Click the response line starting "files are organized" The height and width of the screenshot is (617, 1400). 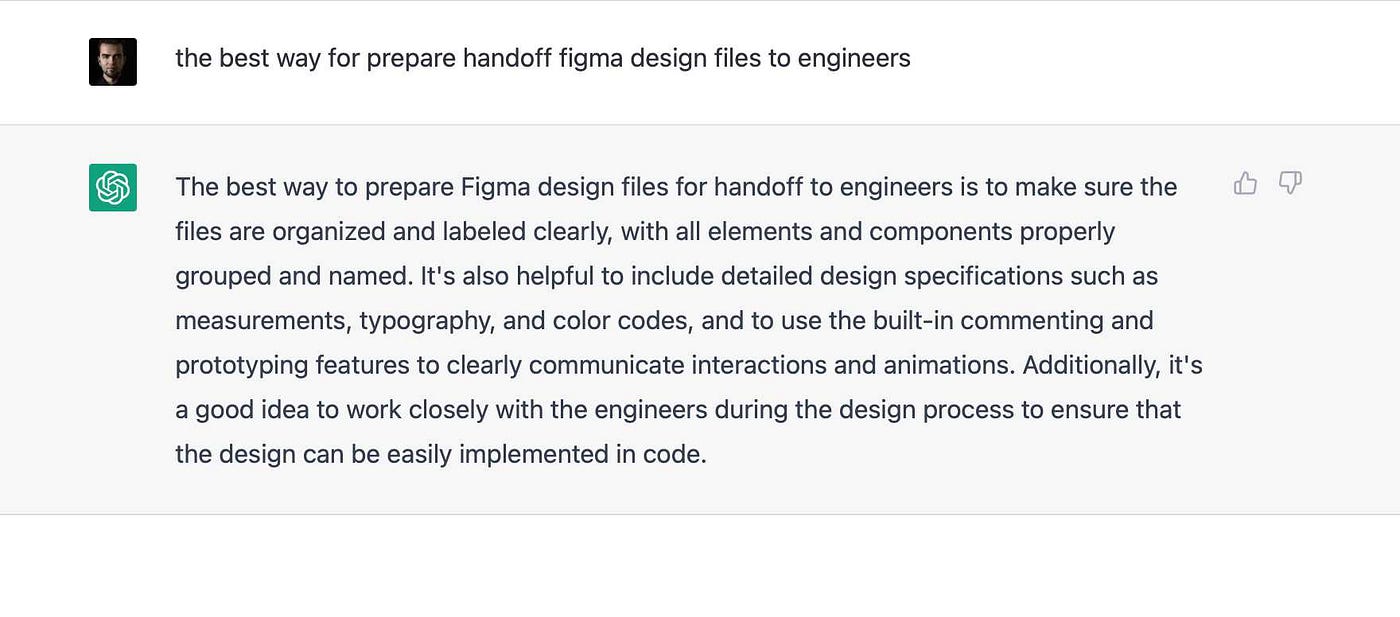coord(645,232)
